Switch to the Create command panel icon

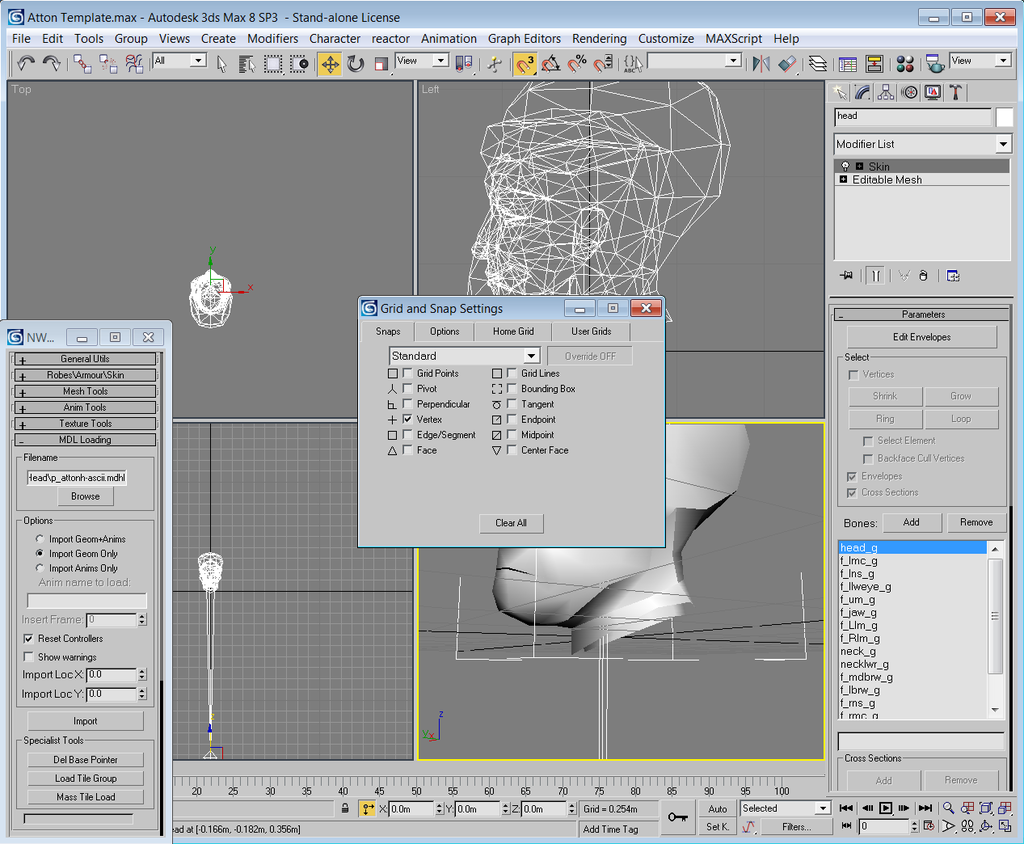point(840,93)
